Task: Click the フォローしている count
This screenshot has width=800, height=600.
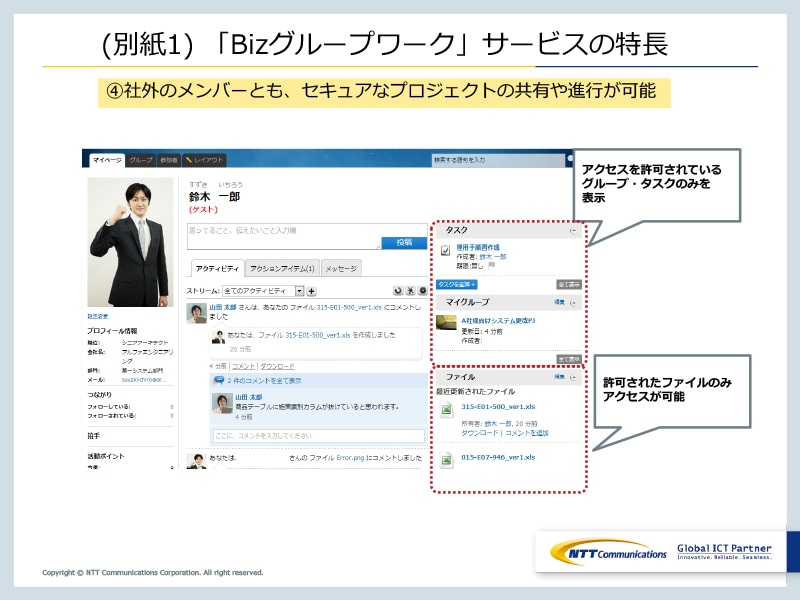Action: [172, 407]
